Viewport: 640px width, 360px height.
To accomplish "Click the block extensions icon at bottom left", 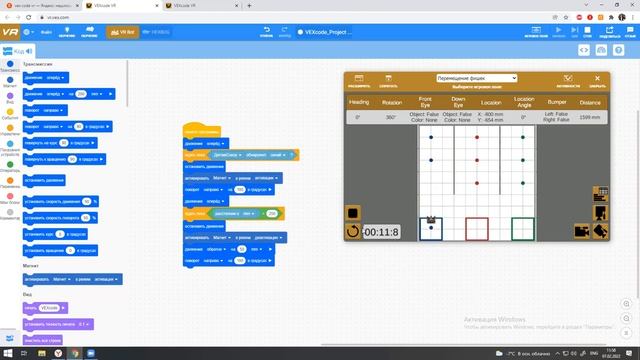I will tap(9, 338).
